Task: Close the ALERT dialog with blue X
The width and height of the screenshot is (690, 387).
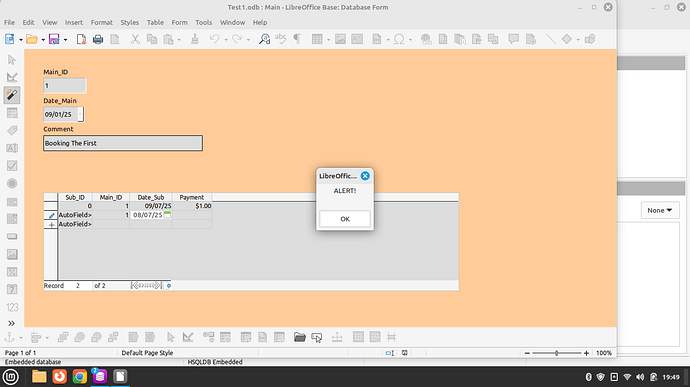Action: 365,176
